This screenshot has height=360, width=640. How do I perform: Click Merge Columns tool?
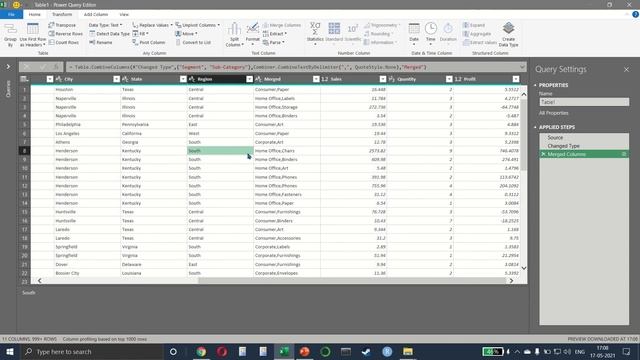click(282, 25)
